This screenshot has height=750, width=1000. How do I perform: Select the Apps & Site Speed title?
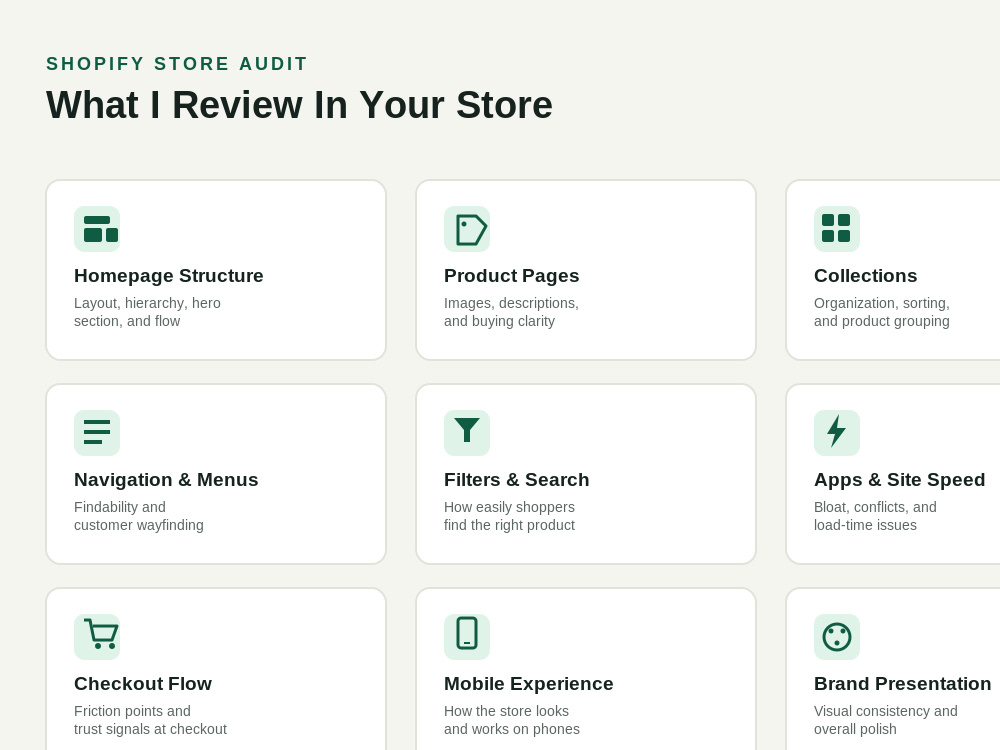[899, 480]
